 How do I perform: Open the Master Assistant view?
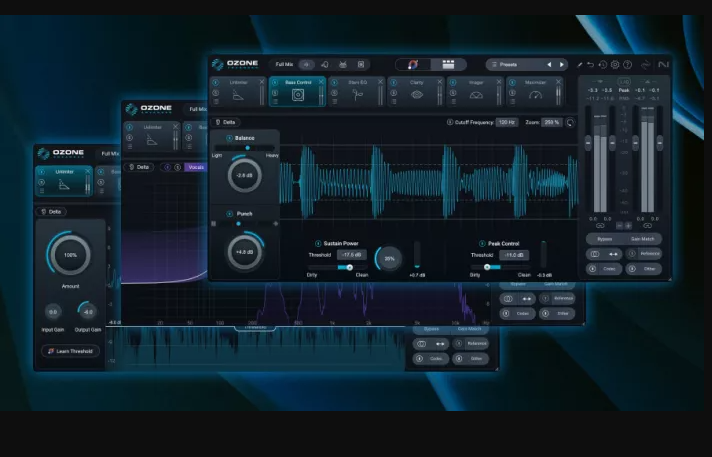click(413, 65)
